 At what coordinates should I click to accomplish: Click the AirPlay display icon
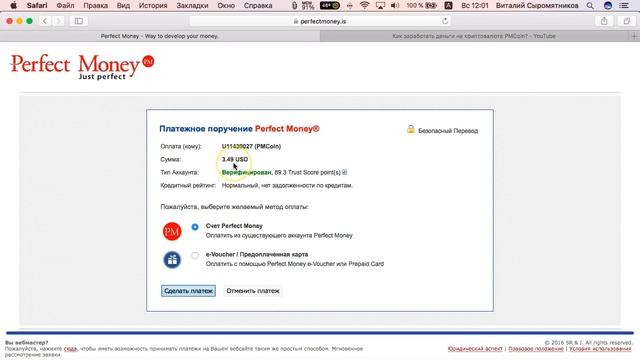[x=380, y=5]
